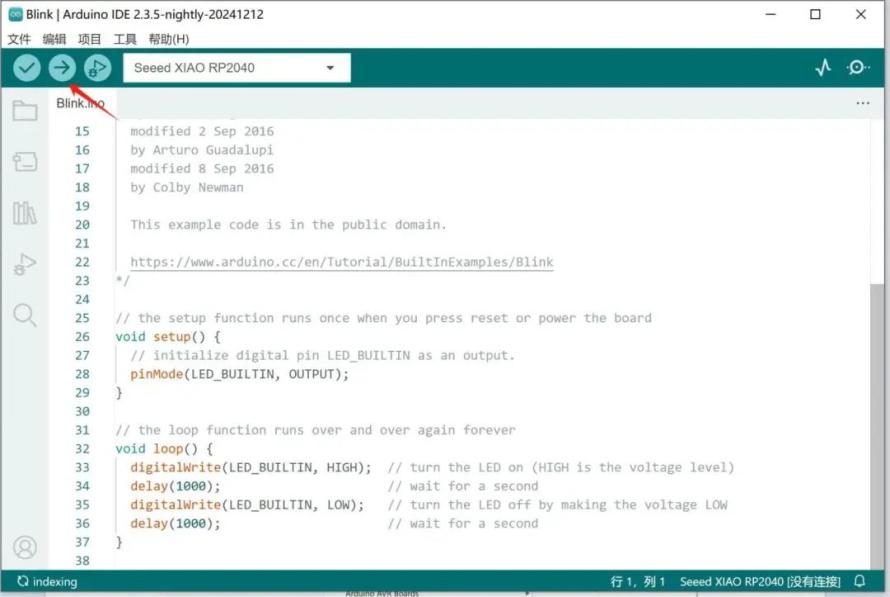This screenshot has height=597, width=890.
Task: Click '// turn the LED off' comment
Action: coord(557,505)
